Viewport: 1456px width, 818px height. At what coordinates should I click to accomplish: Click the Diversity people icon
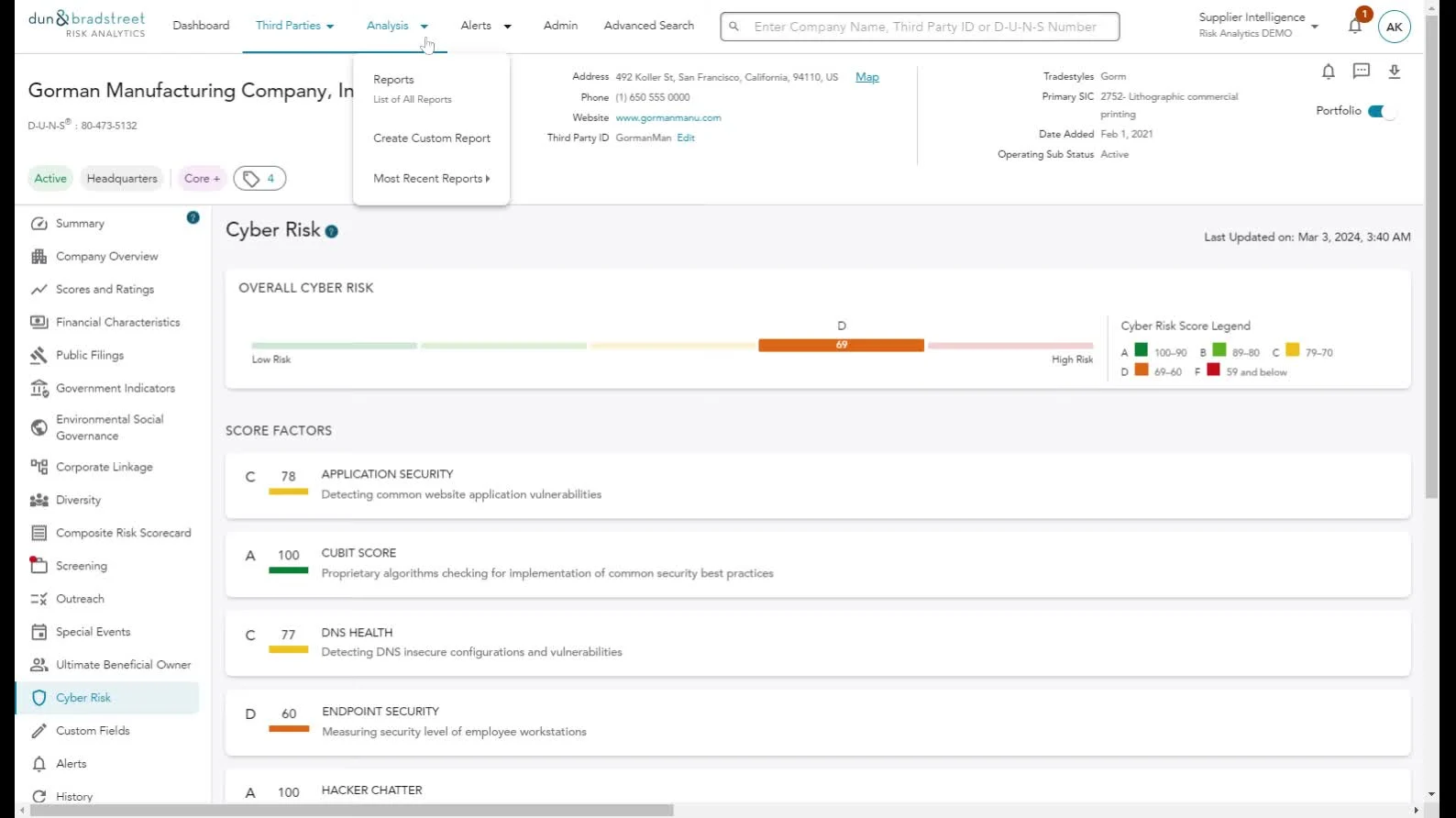coord(39,501)
